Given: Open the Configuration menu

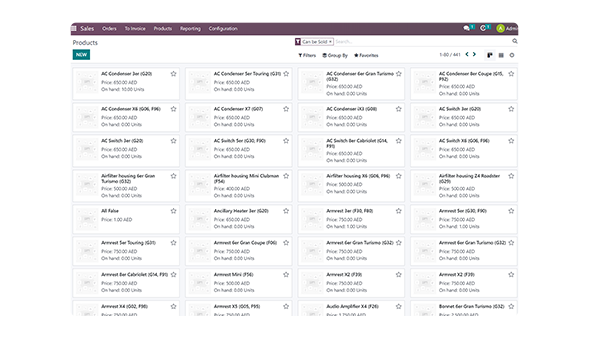Looking at the screenshot, I should click(x=223, y=29).
